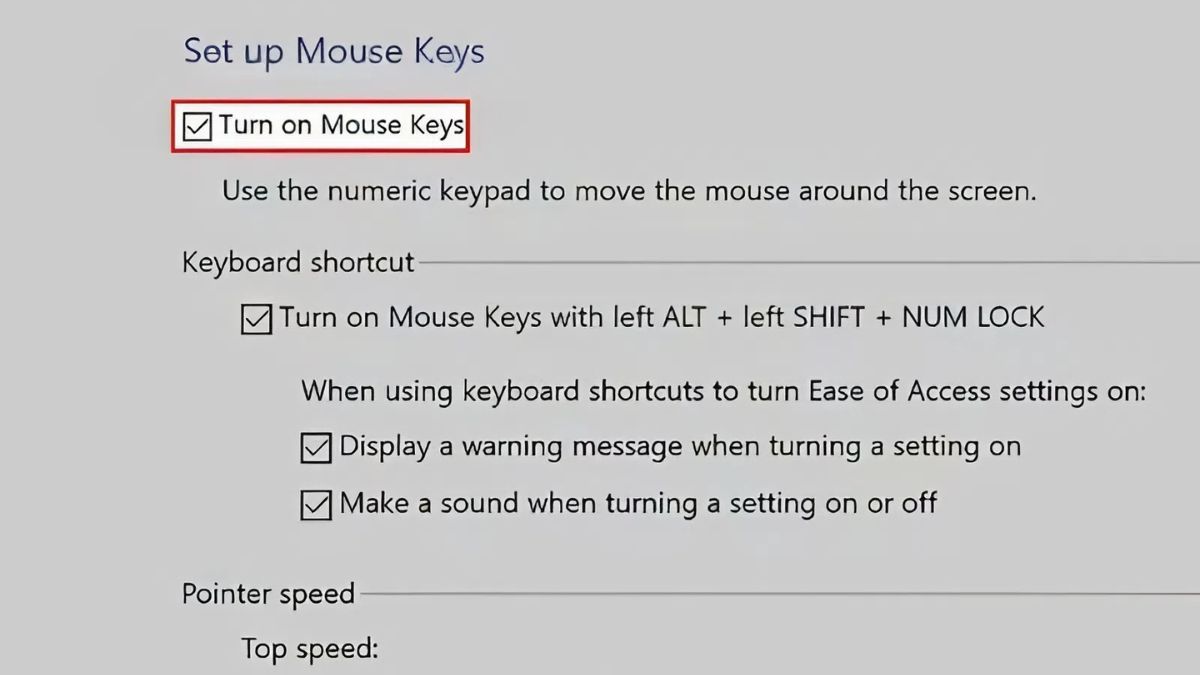Viewport: 1200px width, 675px height.
Task: Uncheck Make a sound when turning a setting on or off
Action: [x=315, y=503]
